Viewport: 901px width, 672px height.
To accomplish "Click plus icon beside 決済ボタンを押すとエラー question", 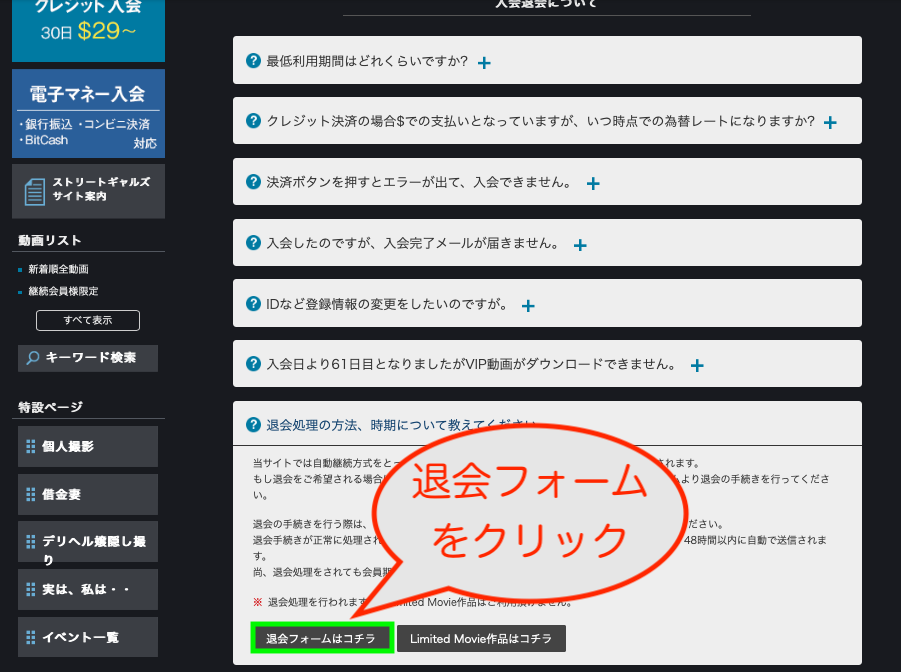I will point(592,184).
